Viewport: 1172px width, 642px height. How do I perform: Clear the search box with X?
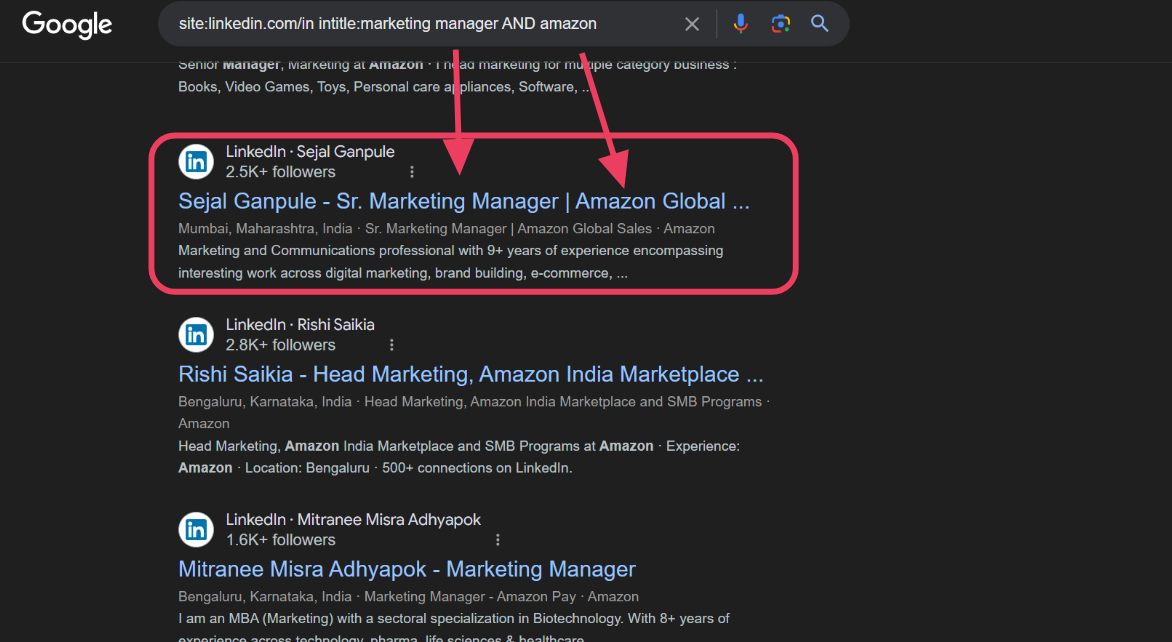[x=692, y=24]
